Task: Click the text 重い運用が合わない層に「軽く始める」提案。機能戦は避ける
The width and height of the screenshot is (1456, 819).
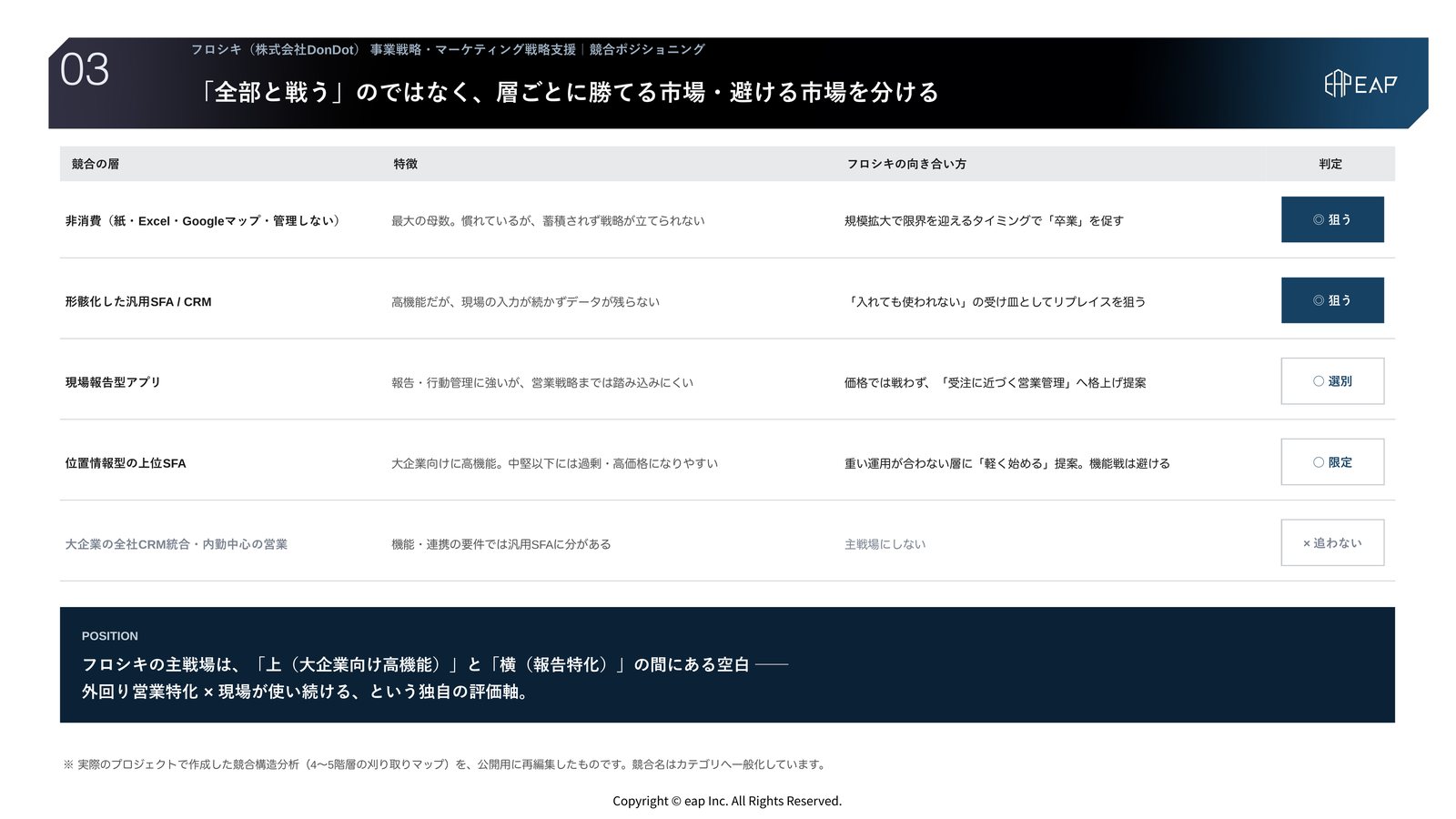Action: 1007,463
